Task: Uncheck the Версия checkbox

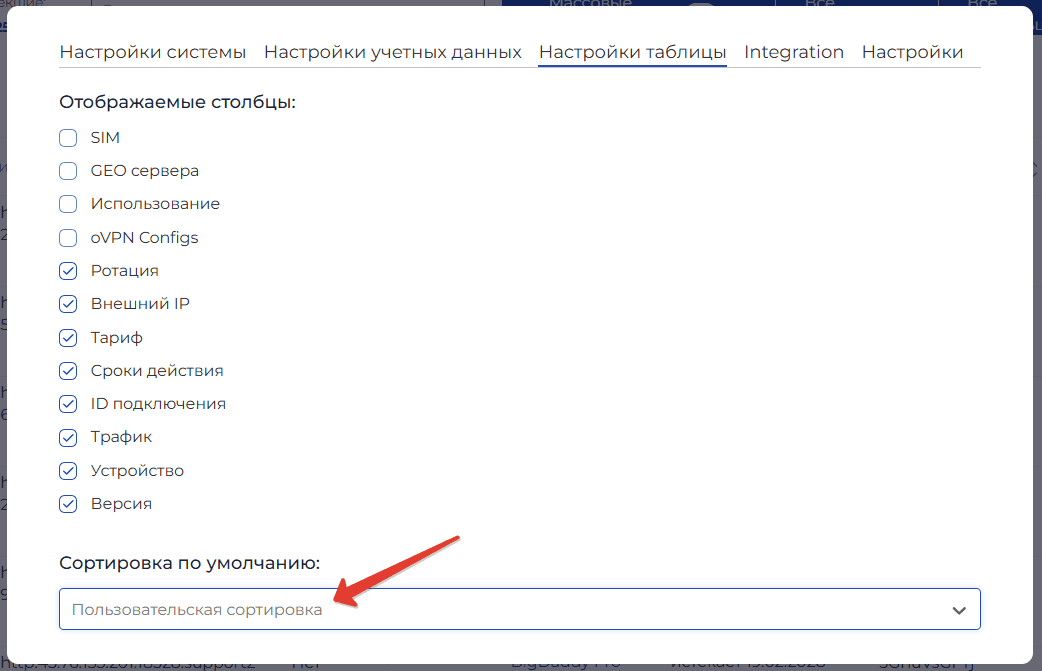Action: click(68, 504)
